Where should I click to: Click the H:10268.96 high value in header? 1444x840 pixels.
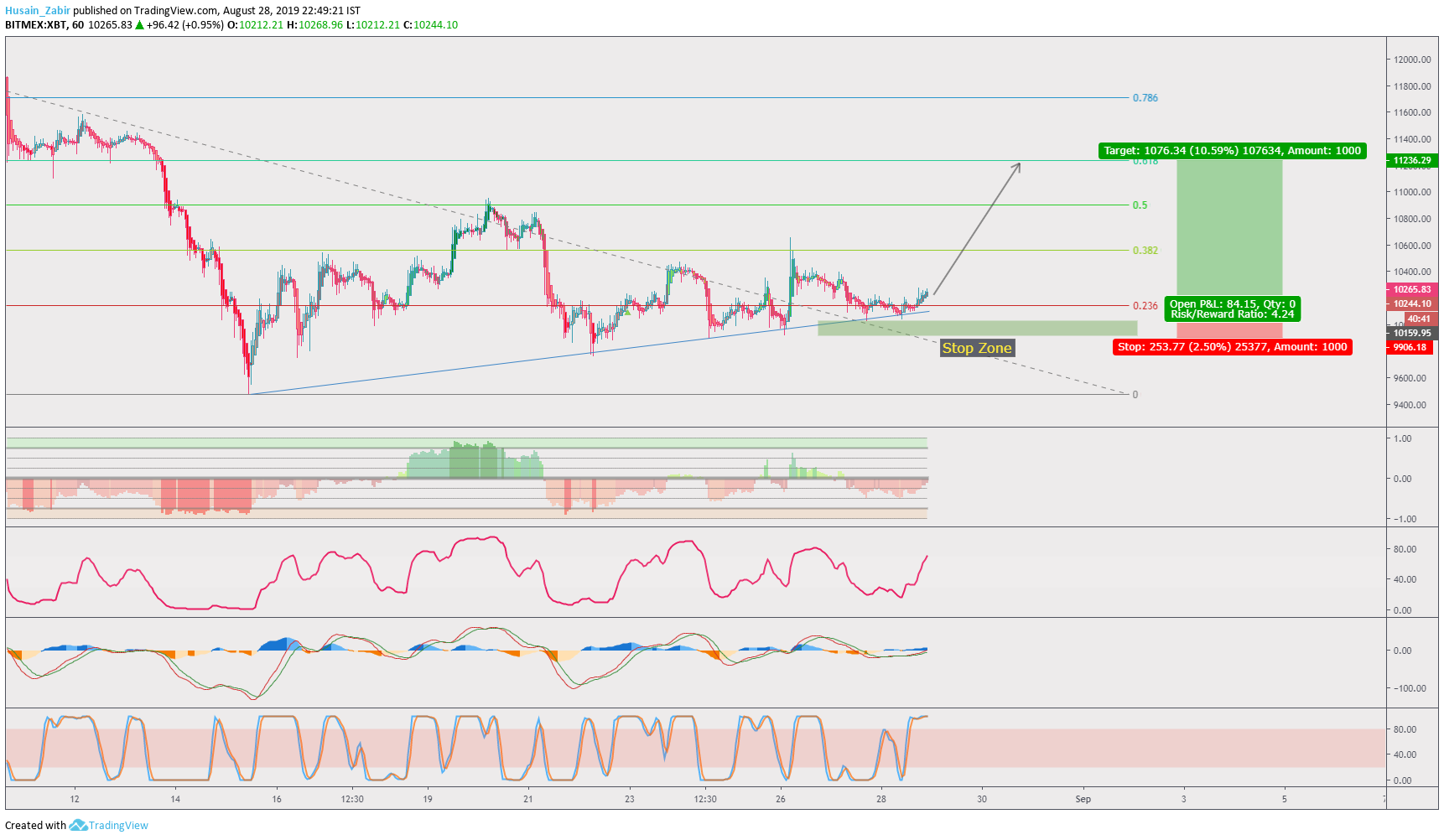point(314,25)
